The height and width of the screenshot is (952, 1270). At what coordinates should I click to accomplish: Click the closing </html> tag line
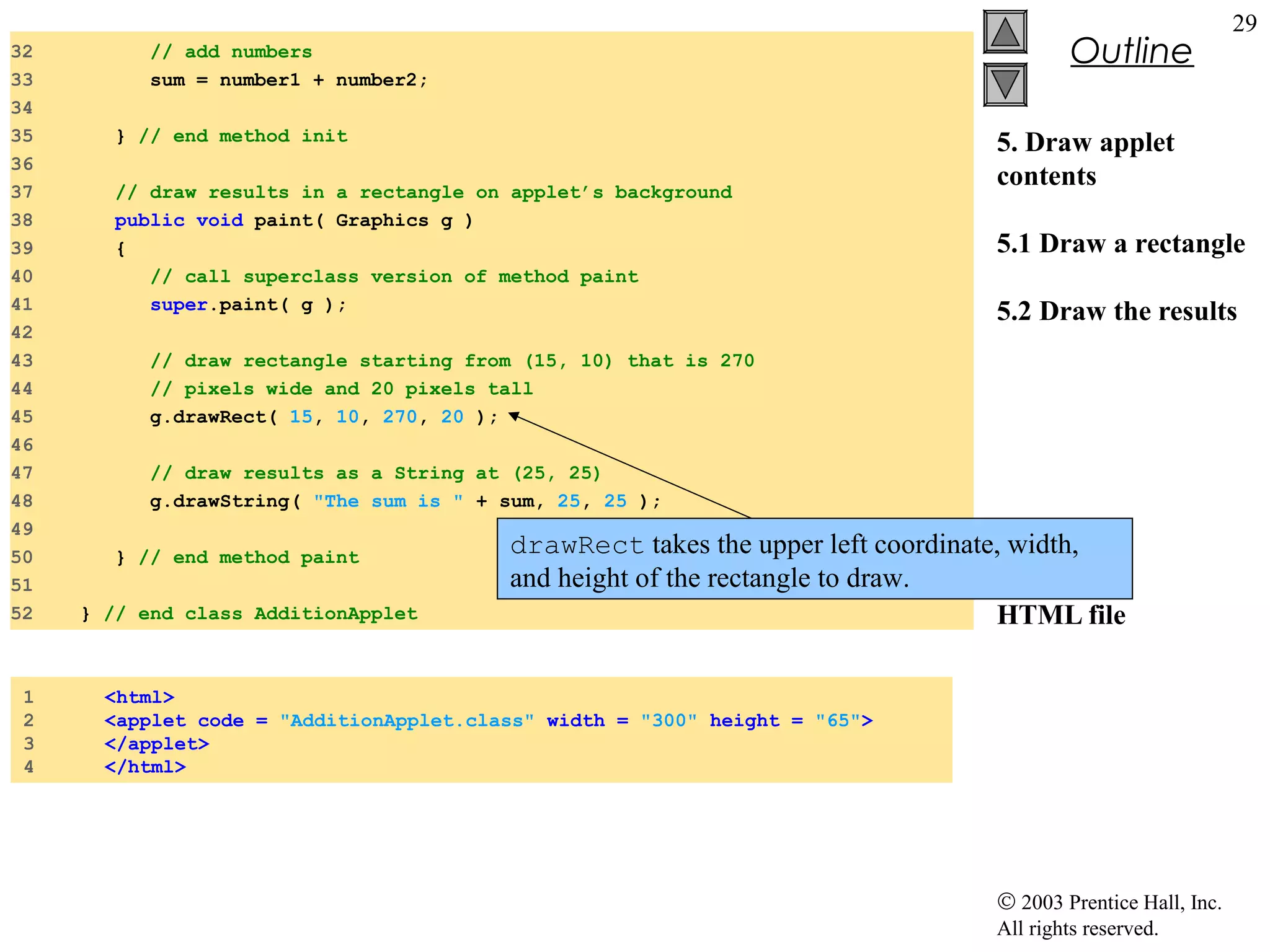(x=145, y=767)
